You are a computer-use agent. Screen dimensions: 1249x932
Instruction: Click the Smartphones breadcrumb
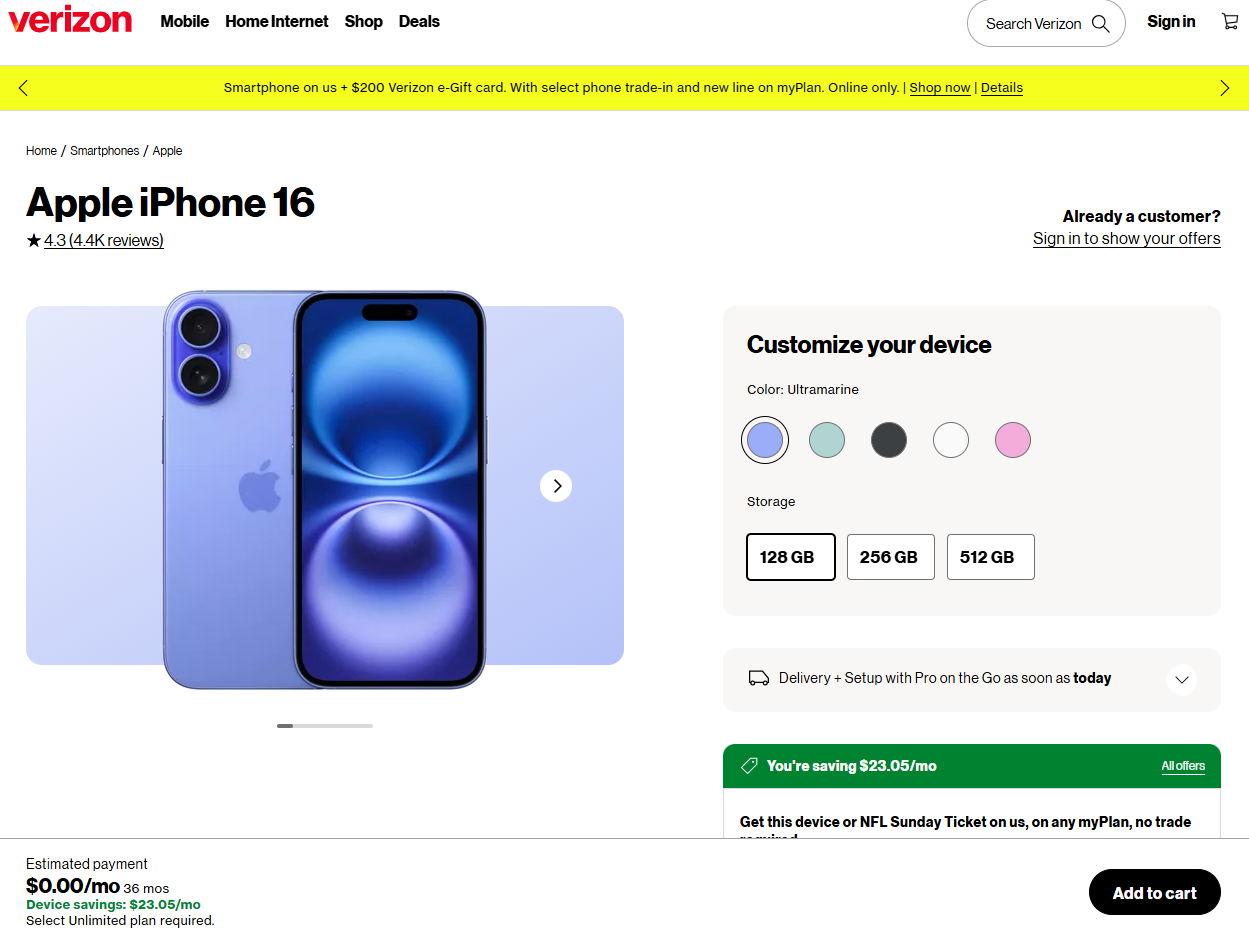coord(105,151)
